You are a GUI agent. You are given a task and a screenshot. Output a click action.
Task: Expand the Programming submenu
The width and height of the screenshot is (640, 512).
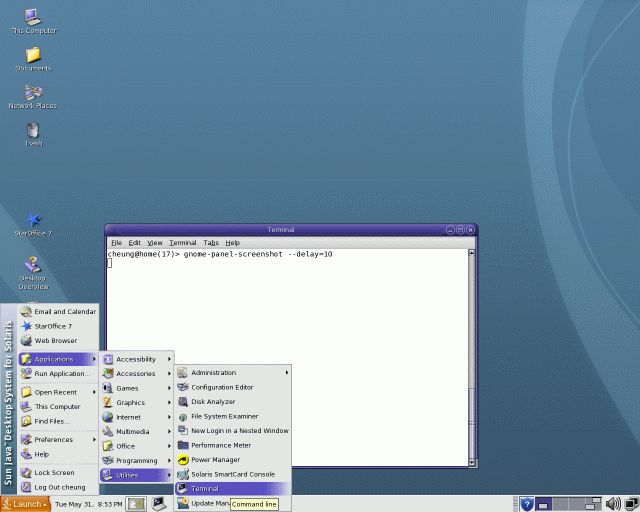(x=137, y=461)
